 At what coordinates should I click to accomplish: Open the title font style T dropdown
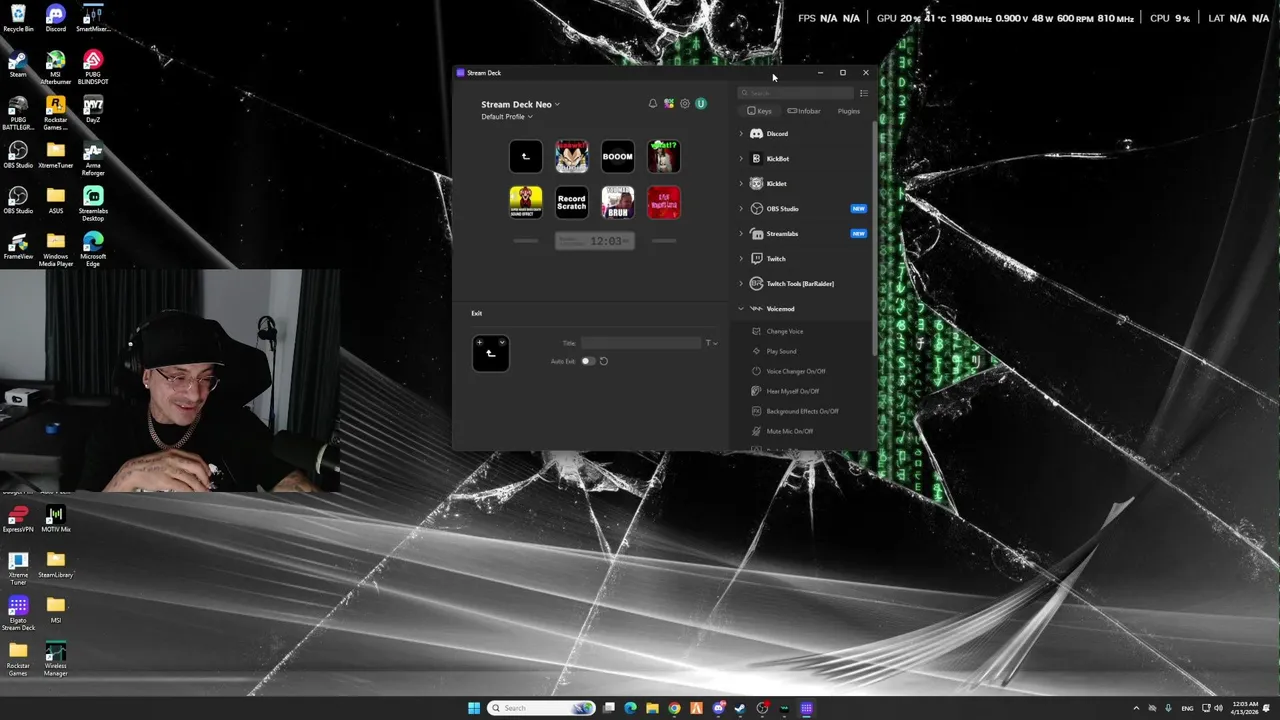[x=711, y=343]
